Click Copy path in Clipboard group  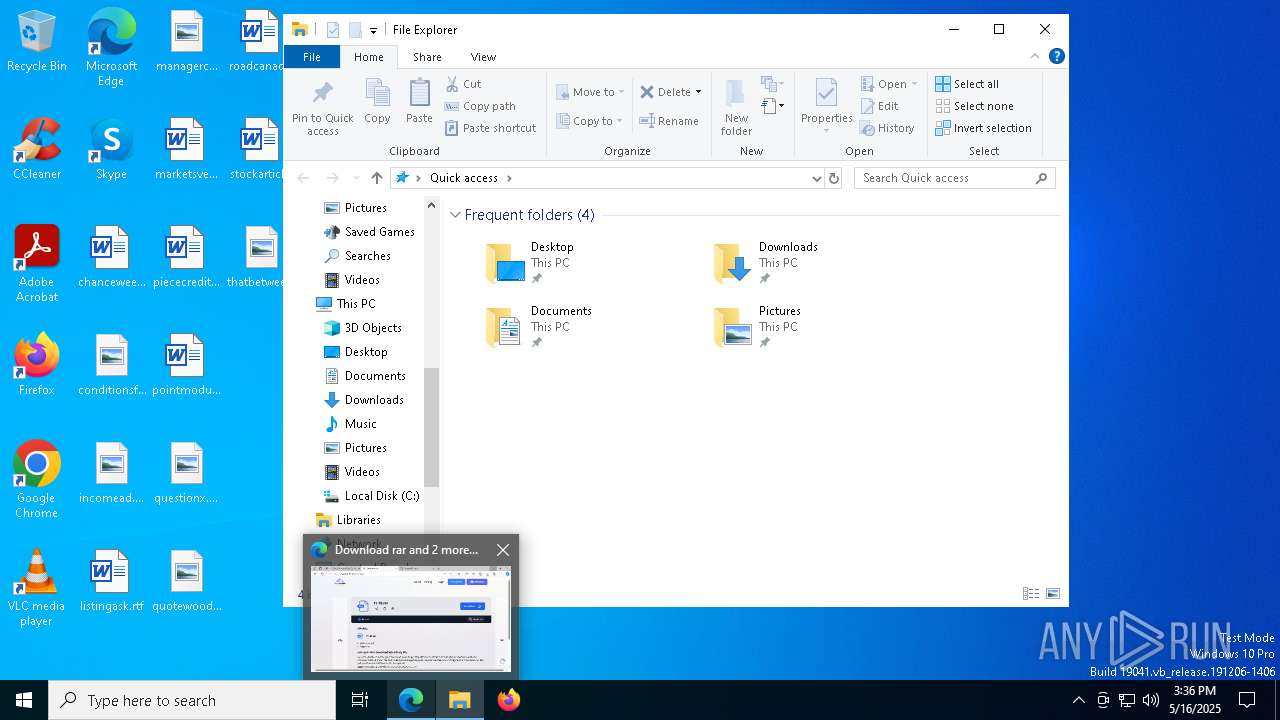coord(480,106)
